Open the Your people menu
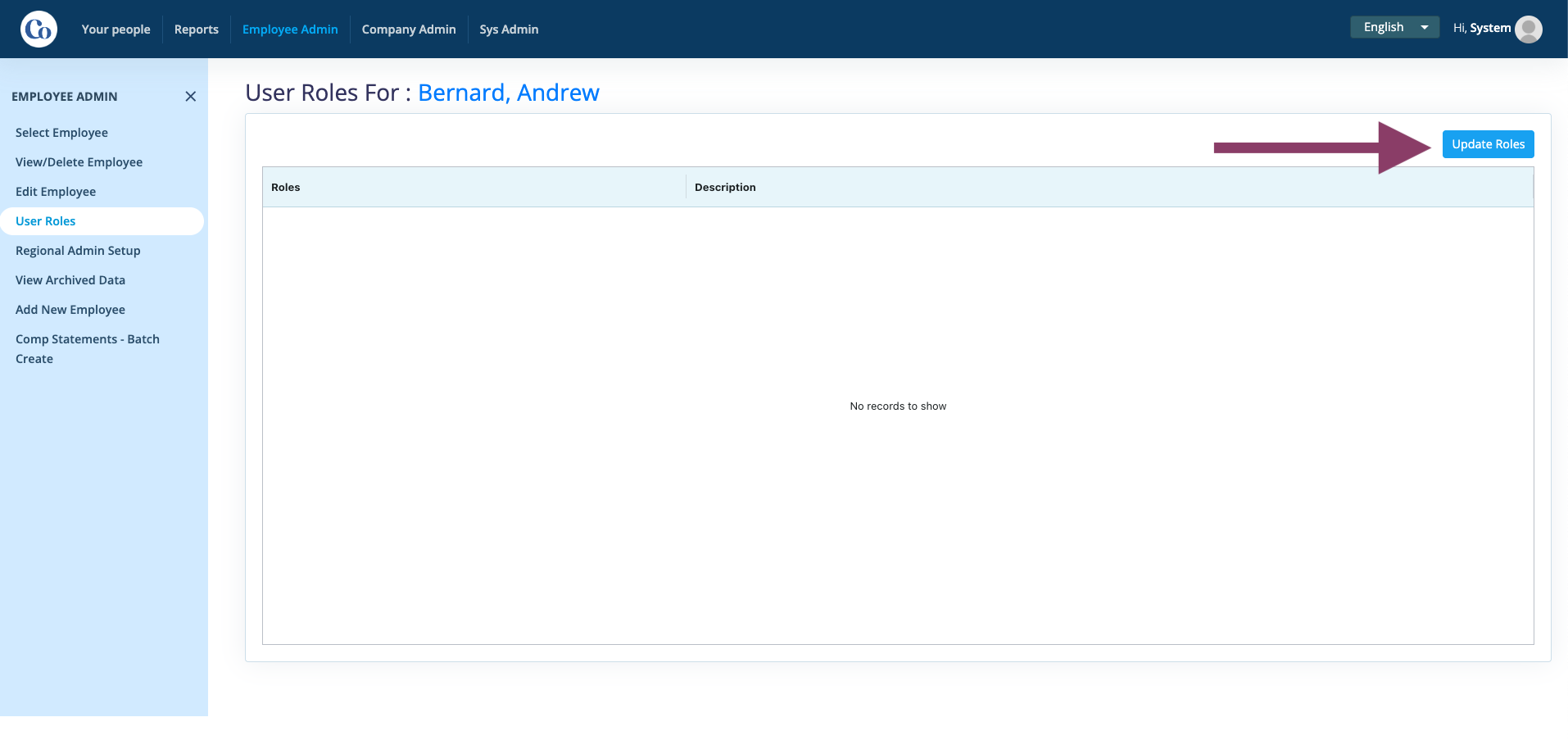This screenshot has width=1568, height=740. pos(116,30)
